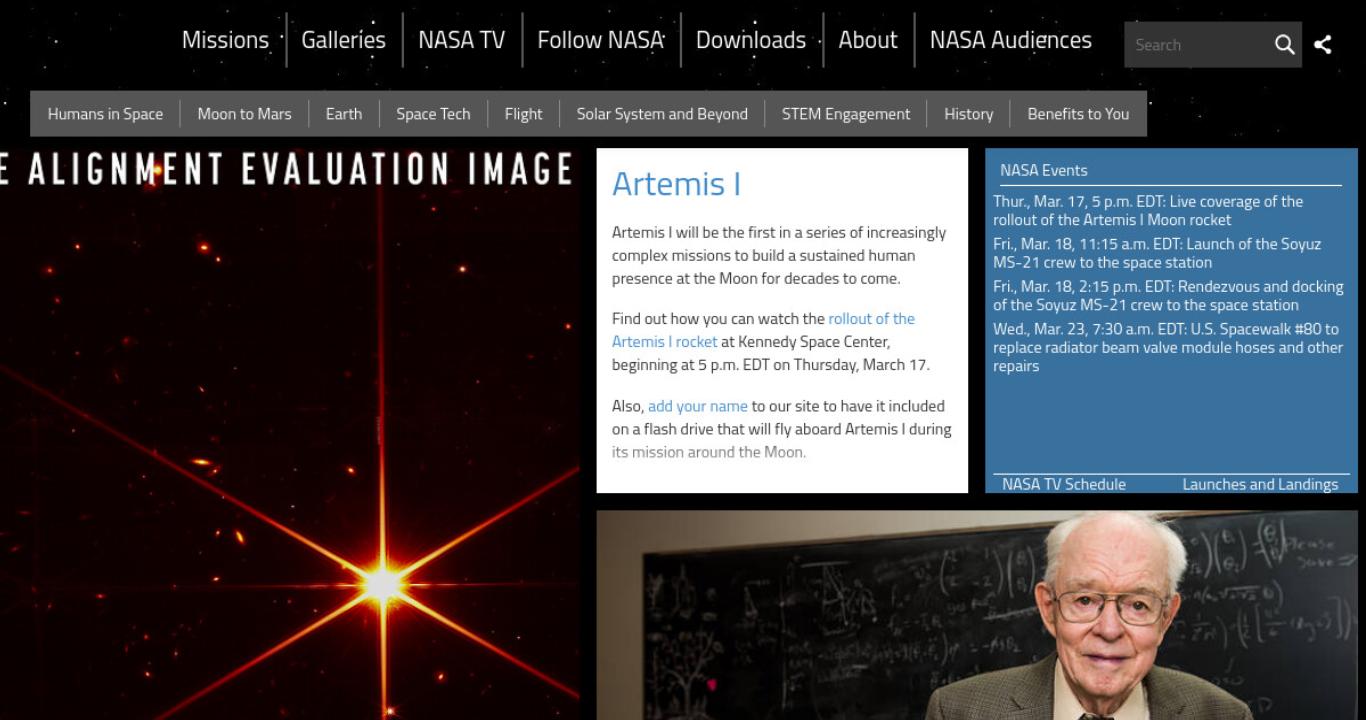Open the NASA Audiences menu

1011,40
